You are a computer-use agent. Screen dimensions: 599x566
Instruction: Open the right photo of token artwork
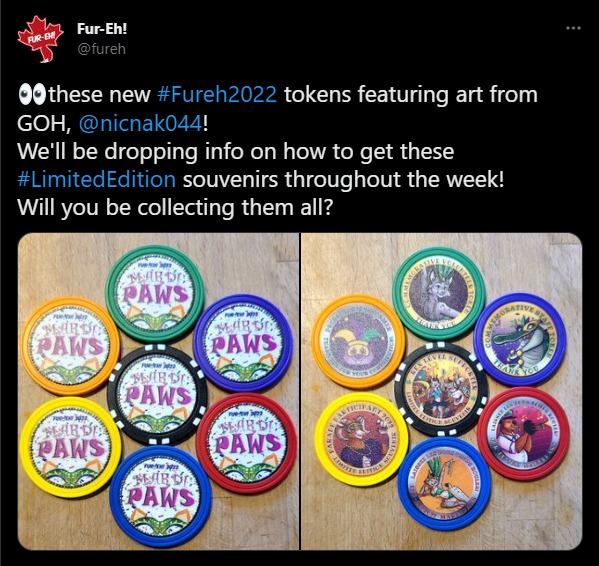click(x=442, y=391)
